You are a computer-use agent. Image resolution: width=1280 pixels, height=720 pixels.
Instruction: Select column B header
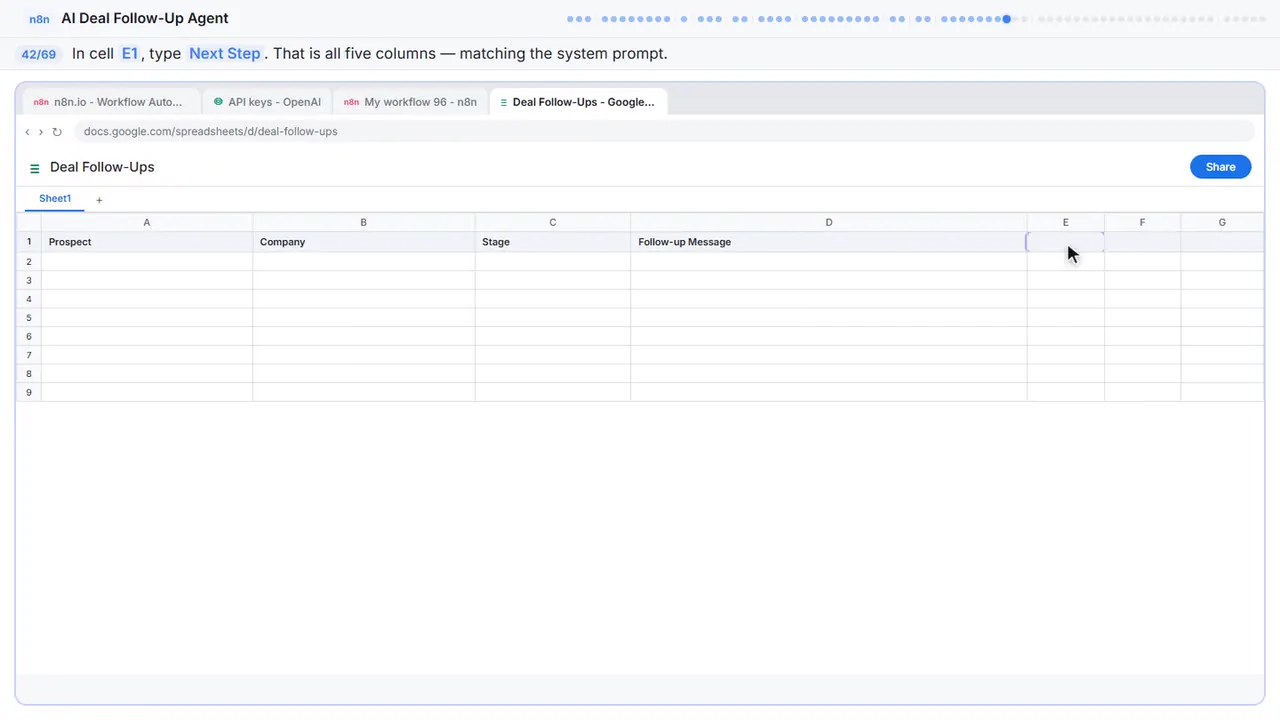(x=364, y=223)
